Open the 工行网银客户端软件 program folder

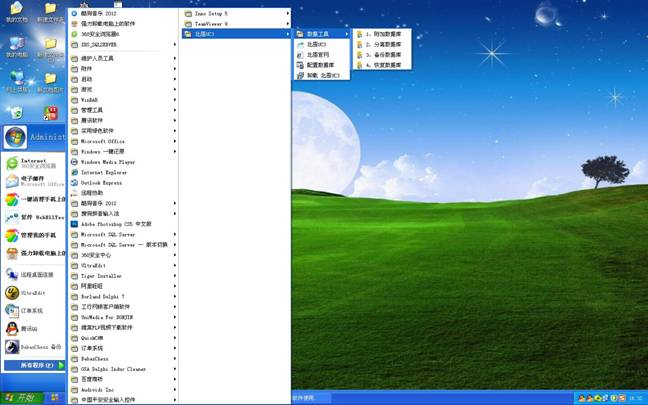124,307
